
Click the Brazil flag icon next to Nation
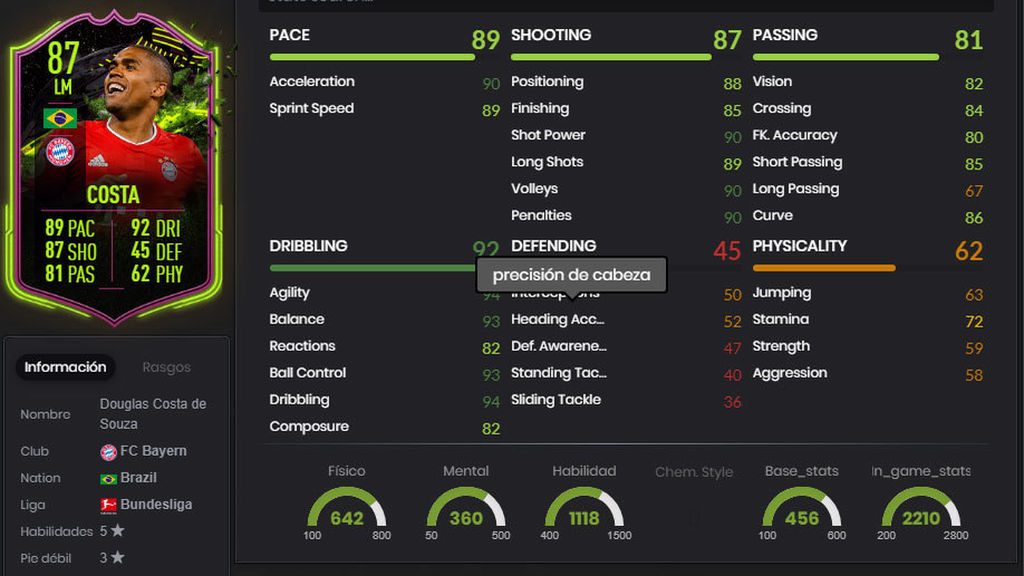coord(108,479)
